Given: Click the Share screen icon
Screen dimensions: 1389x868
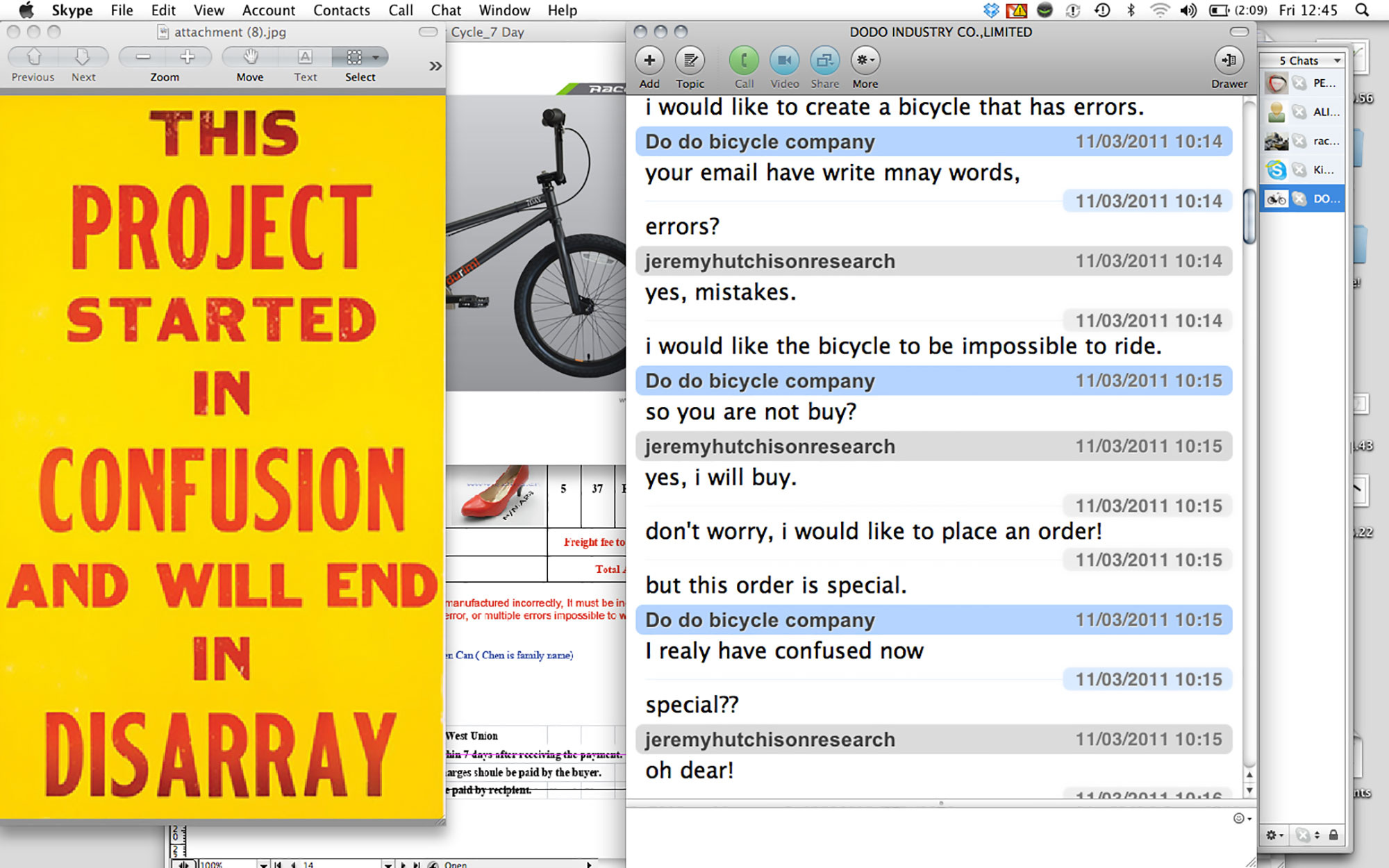Looking at the screenshot, I should 824,61.
